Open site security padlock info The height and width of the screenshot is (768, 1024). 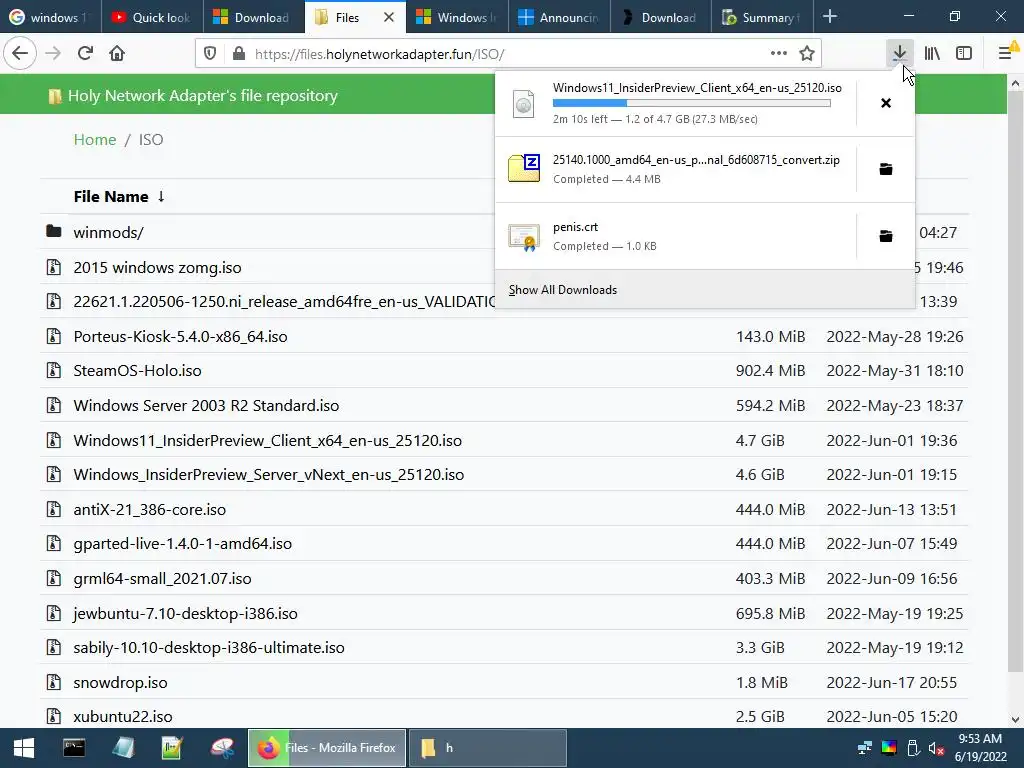click(x=239, y=54)
